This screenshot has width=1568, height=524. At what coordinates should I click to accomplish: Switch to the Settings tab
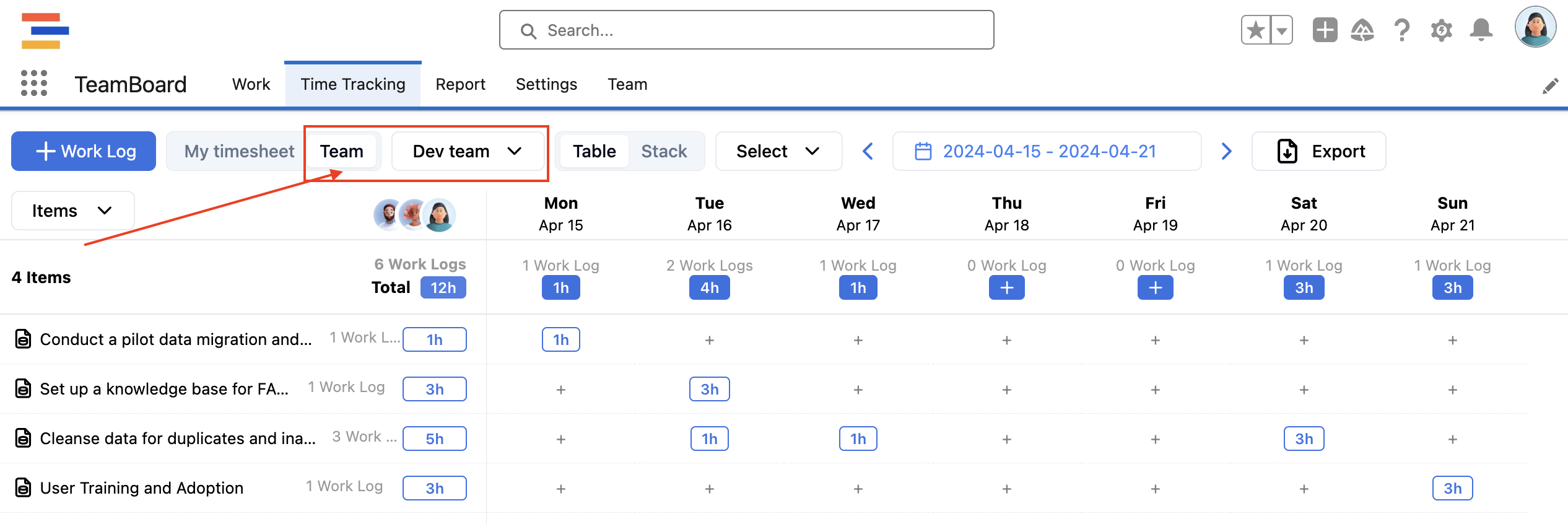point(546,84)
